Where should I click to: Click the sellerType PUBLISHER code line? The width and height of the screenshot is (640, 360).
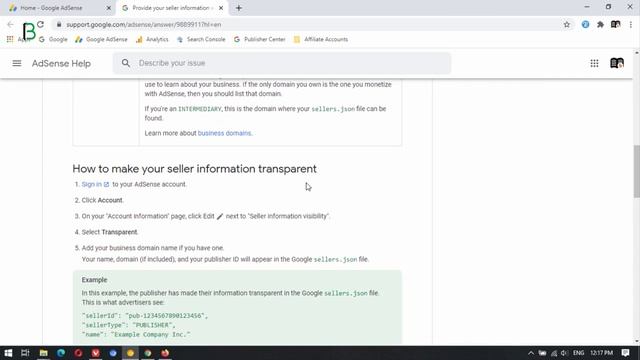point(129,325)
